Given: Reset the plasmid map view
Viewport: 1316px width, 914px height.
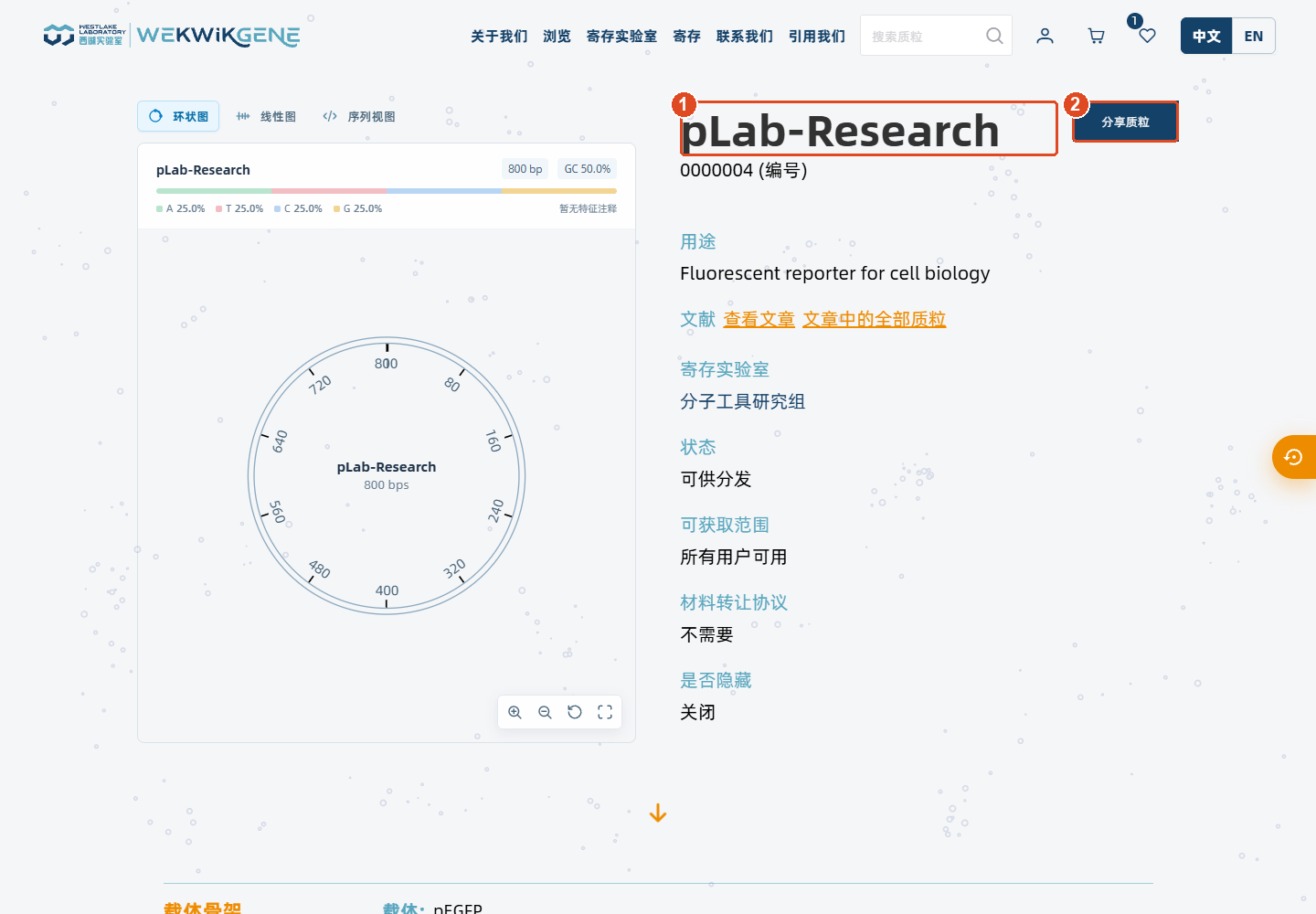Looking at the screenshot, I should pos(575,712).
